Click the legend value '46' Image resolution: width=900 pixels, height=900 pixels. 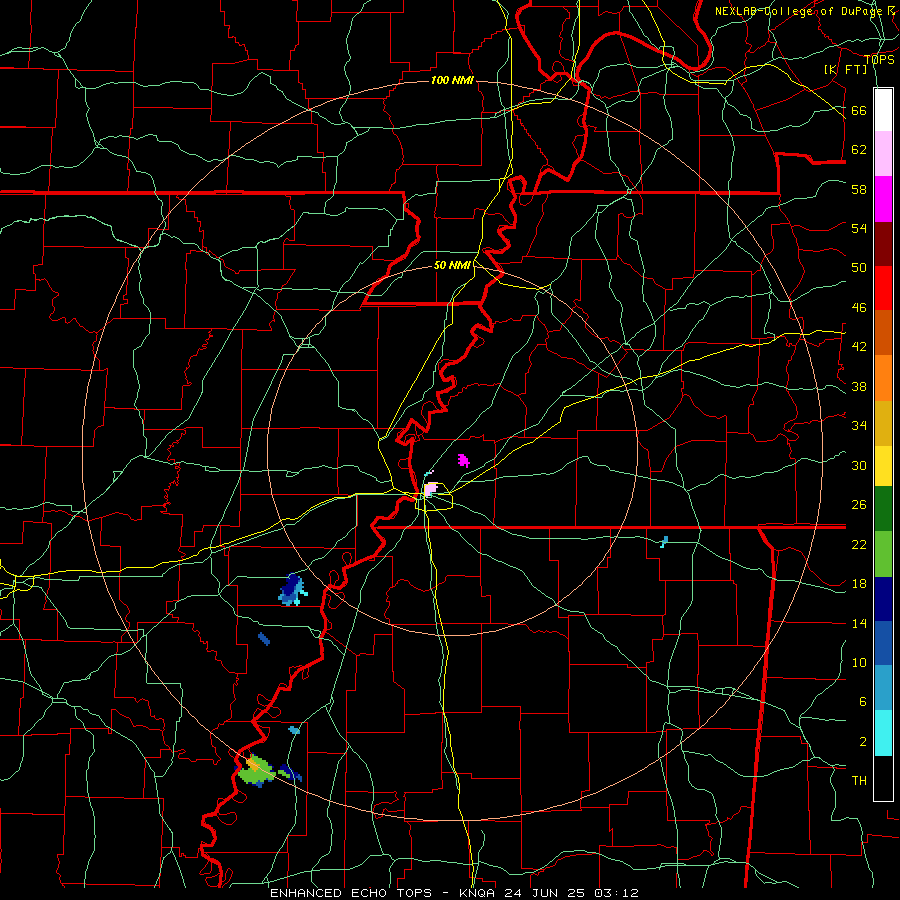click(859, 307)
